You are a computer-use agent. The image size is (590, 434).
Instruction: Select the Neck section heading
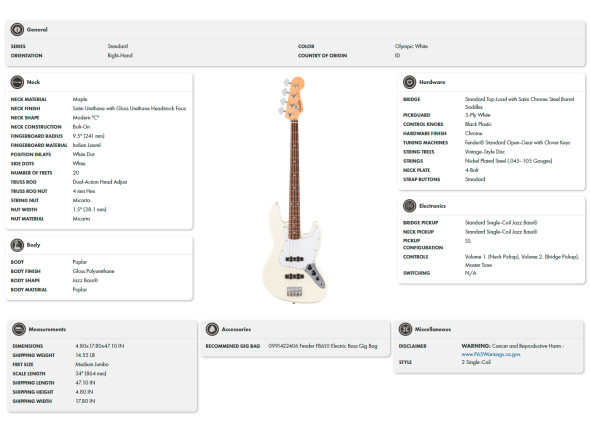pyautogui.click(x=33, y=82)
